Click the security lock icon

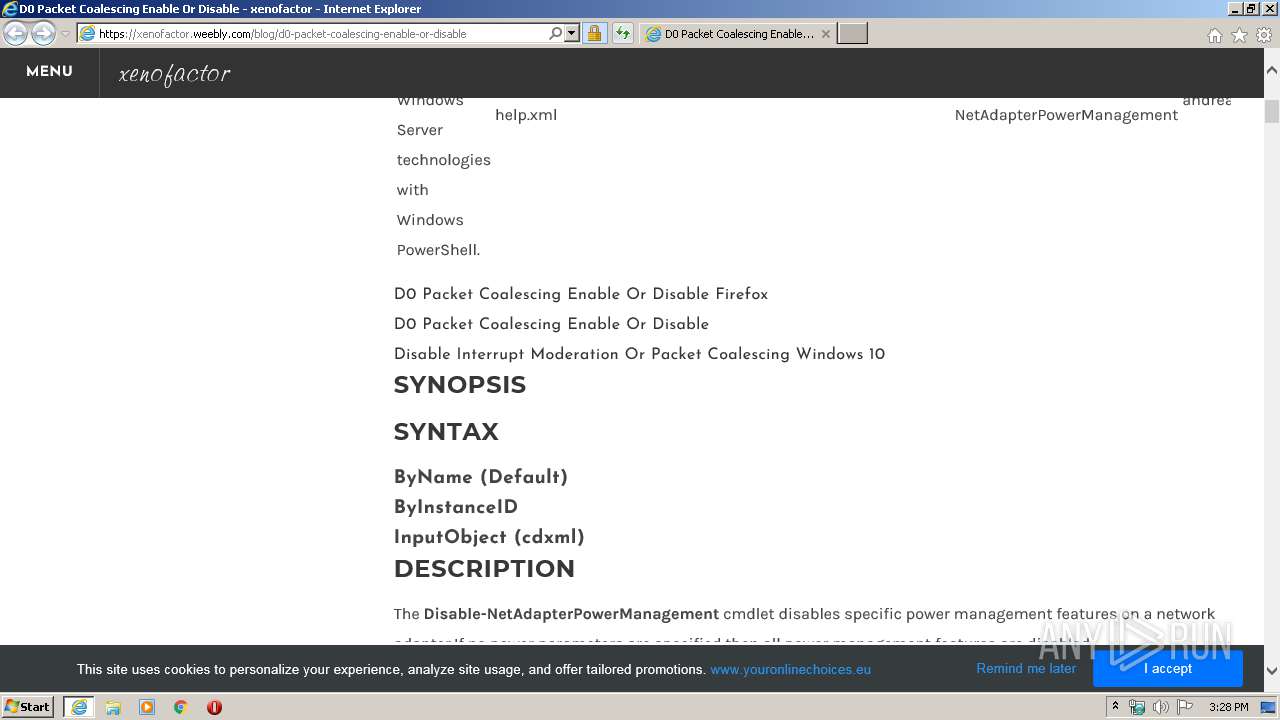[594, 33]
